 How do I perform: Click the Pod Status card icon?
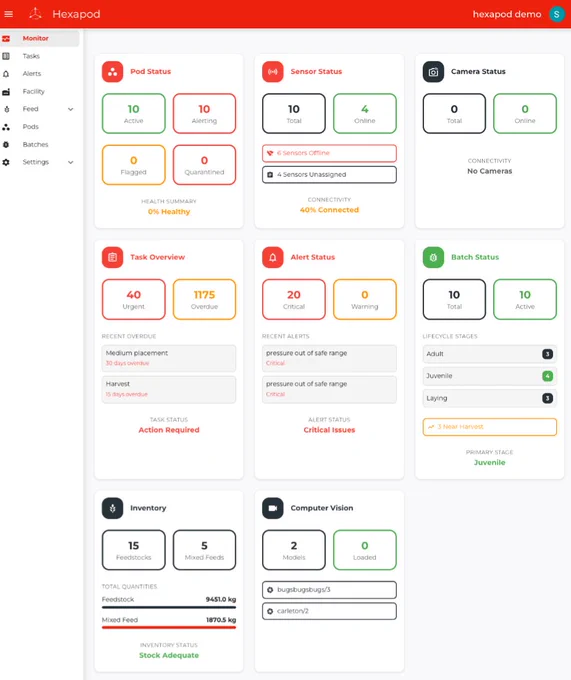click(x=113, y=72)
